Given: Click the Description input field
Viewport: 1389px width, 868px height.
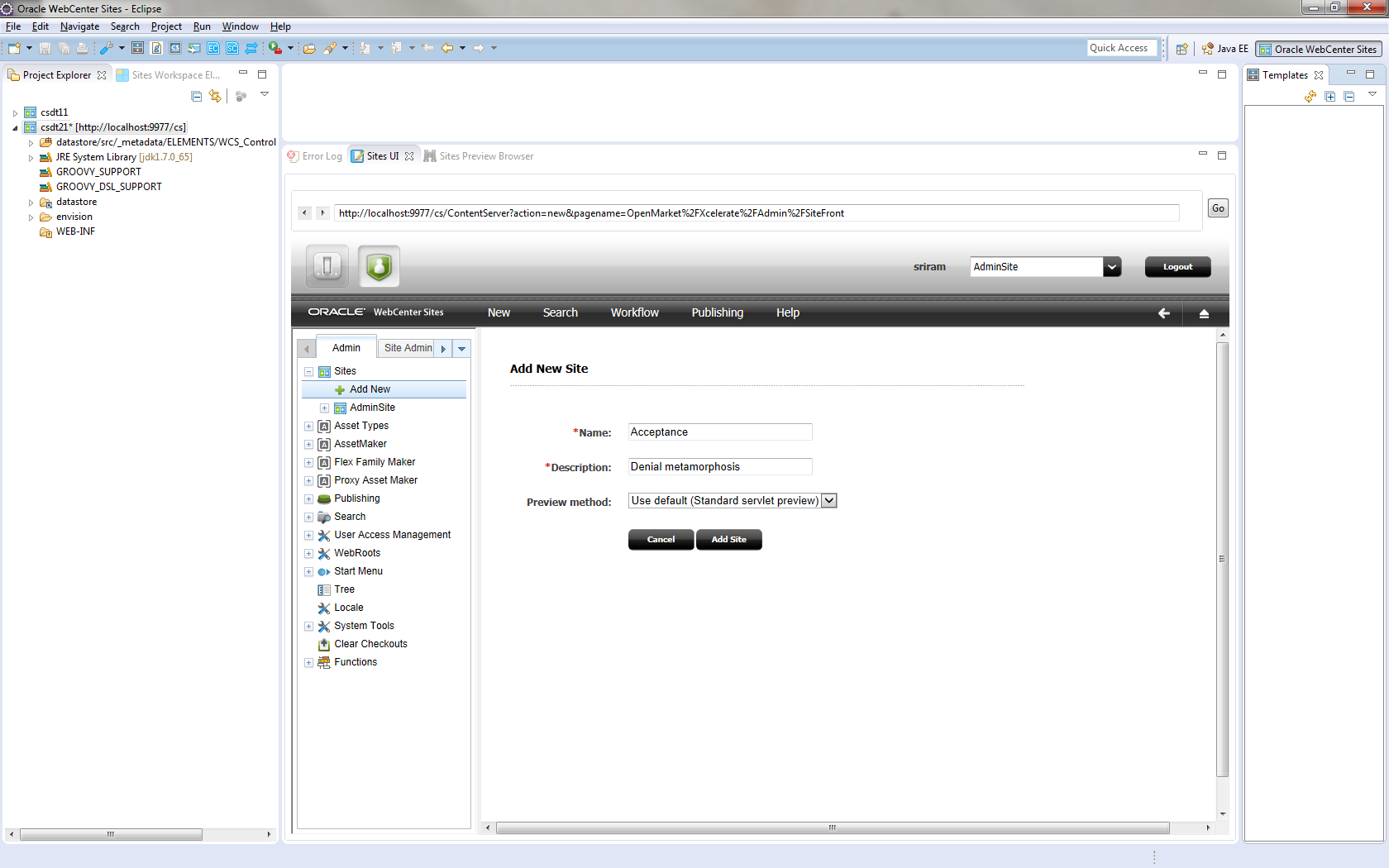Looking at the screenshot, I should point(720,467).
